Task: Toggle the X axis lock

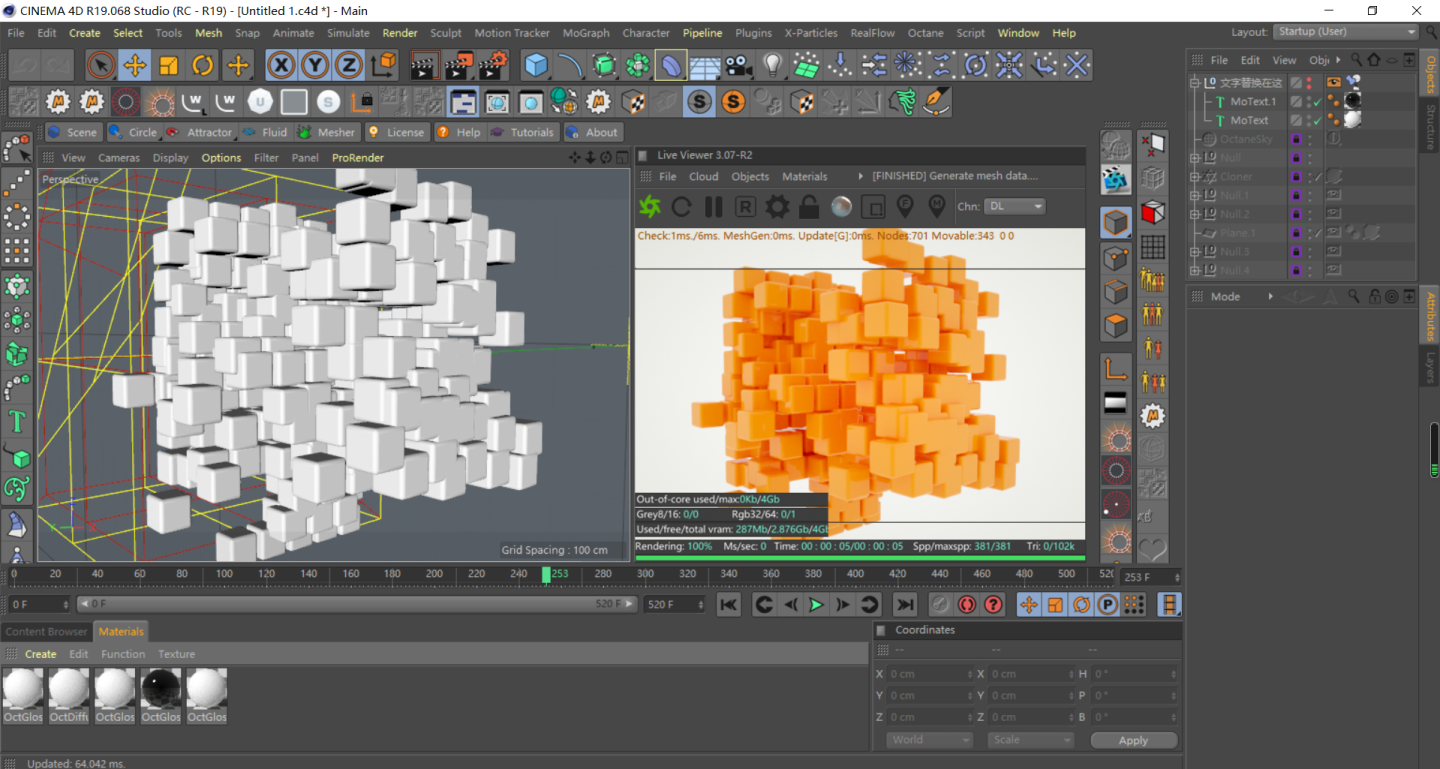Action: click(282, 66)
